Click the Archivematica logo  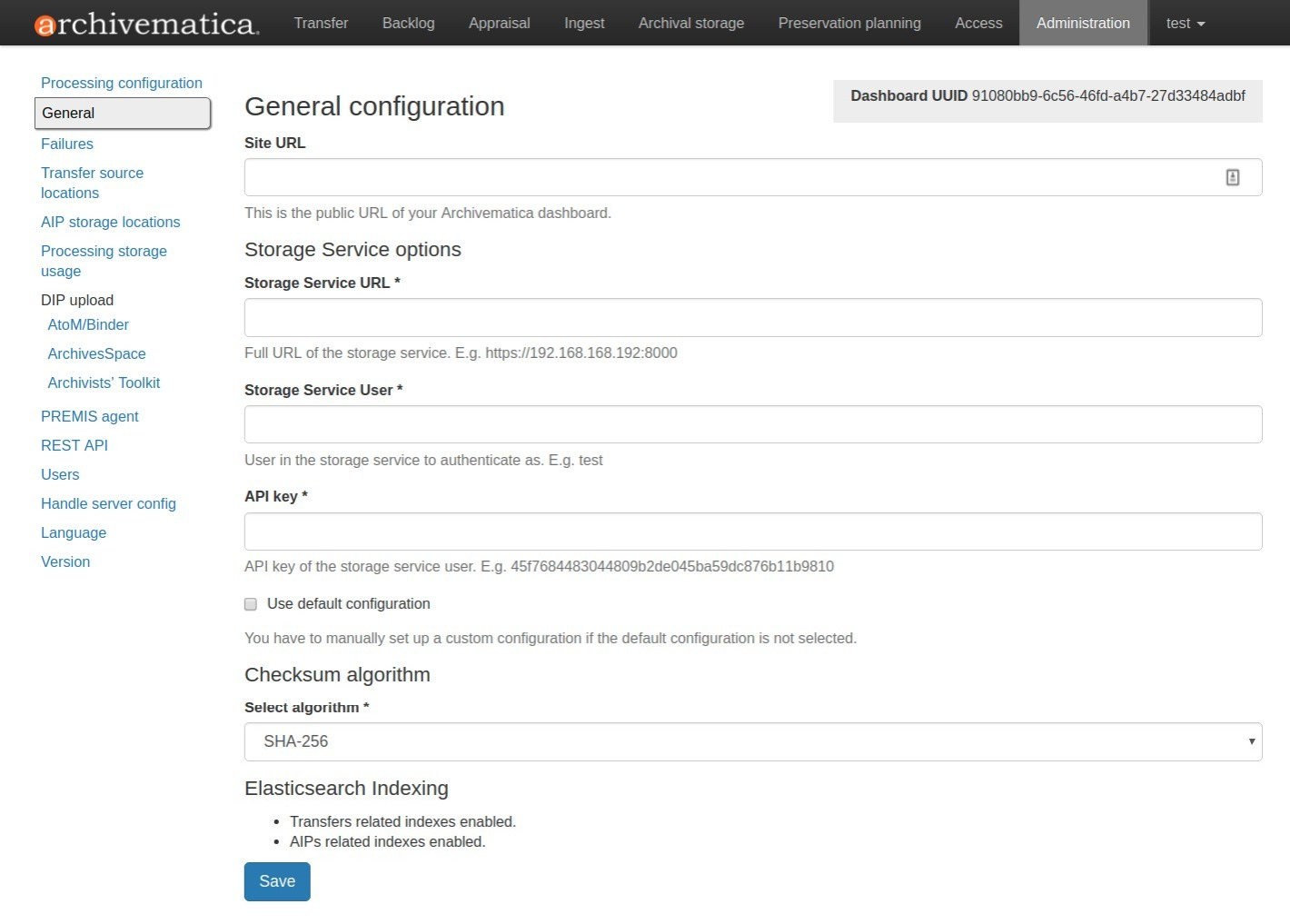click(x=145, y=23)
